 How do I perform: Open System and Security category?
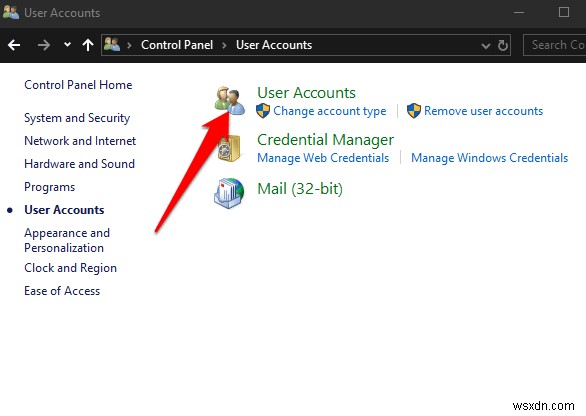77,118
